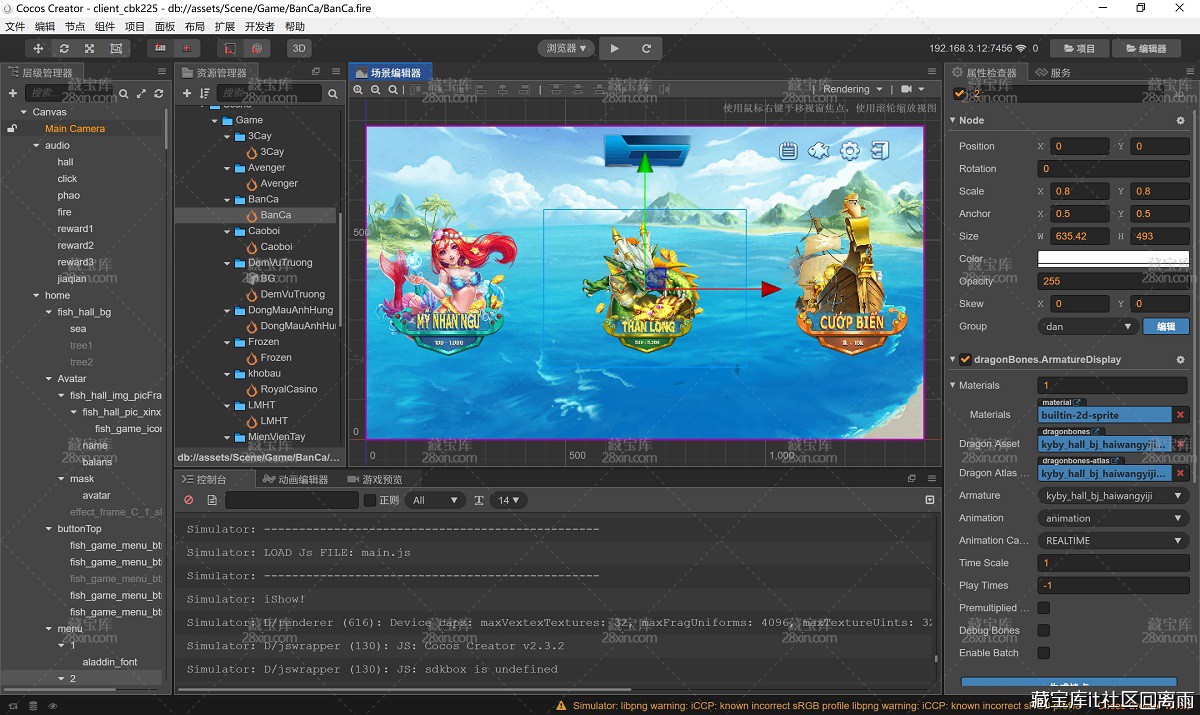The width and height of the screenshot is (1200, 715).
Task: Click the console filter text field
Action: pos(292,500)
